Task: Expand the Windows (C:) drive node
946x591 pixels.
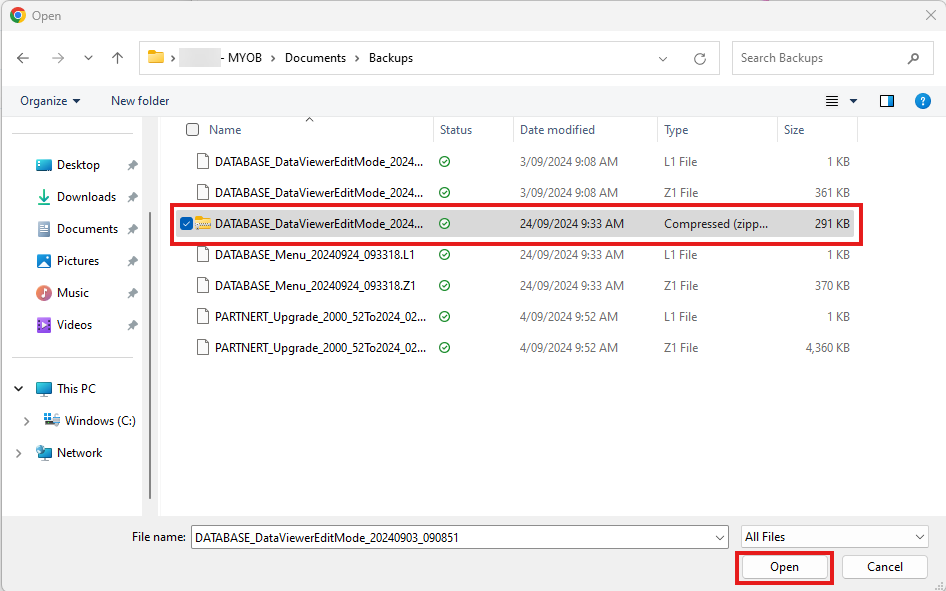Action: (27, 421)
